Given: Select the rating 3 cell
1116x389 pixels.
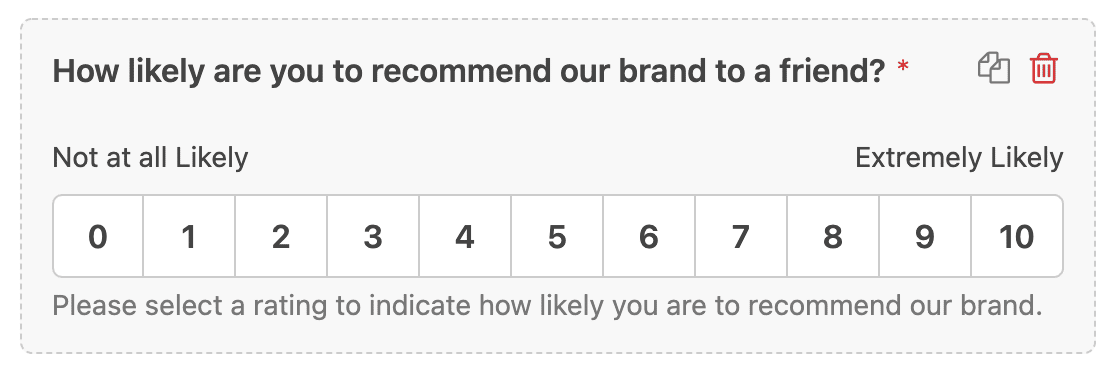Looking at the screenshot, I should [373, 236].
